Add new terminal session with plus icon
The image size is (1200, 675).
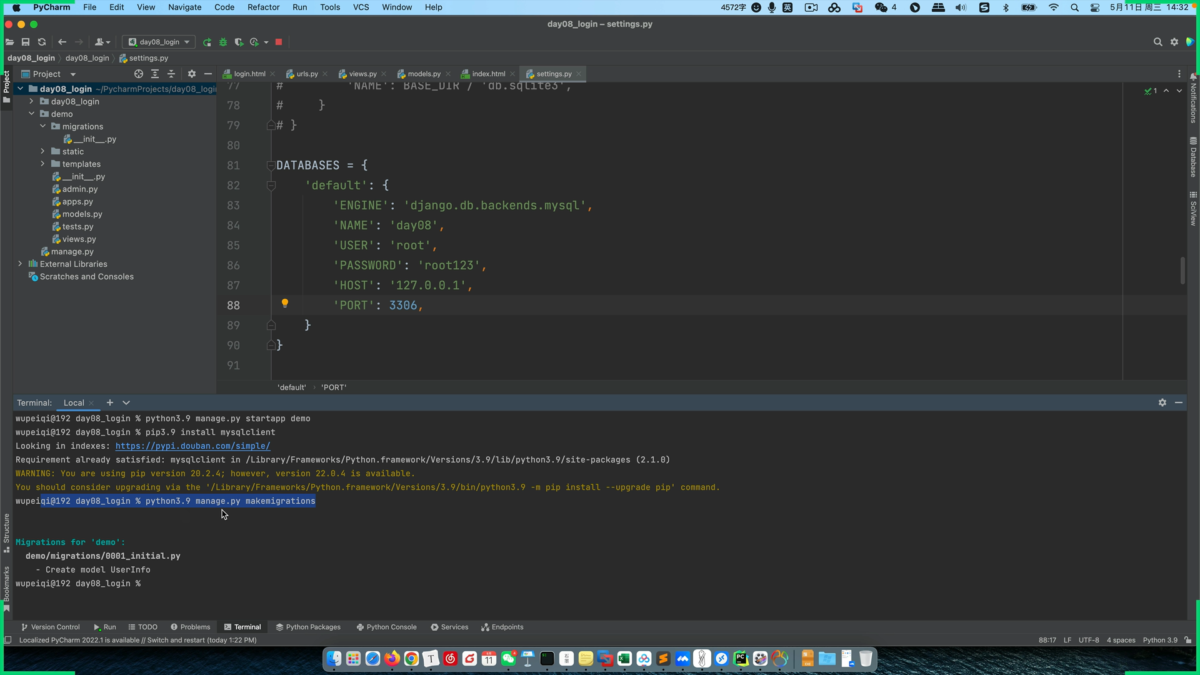coord(110,403)
